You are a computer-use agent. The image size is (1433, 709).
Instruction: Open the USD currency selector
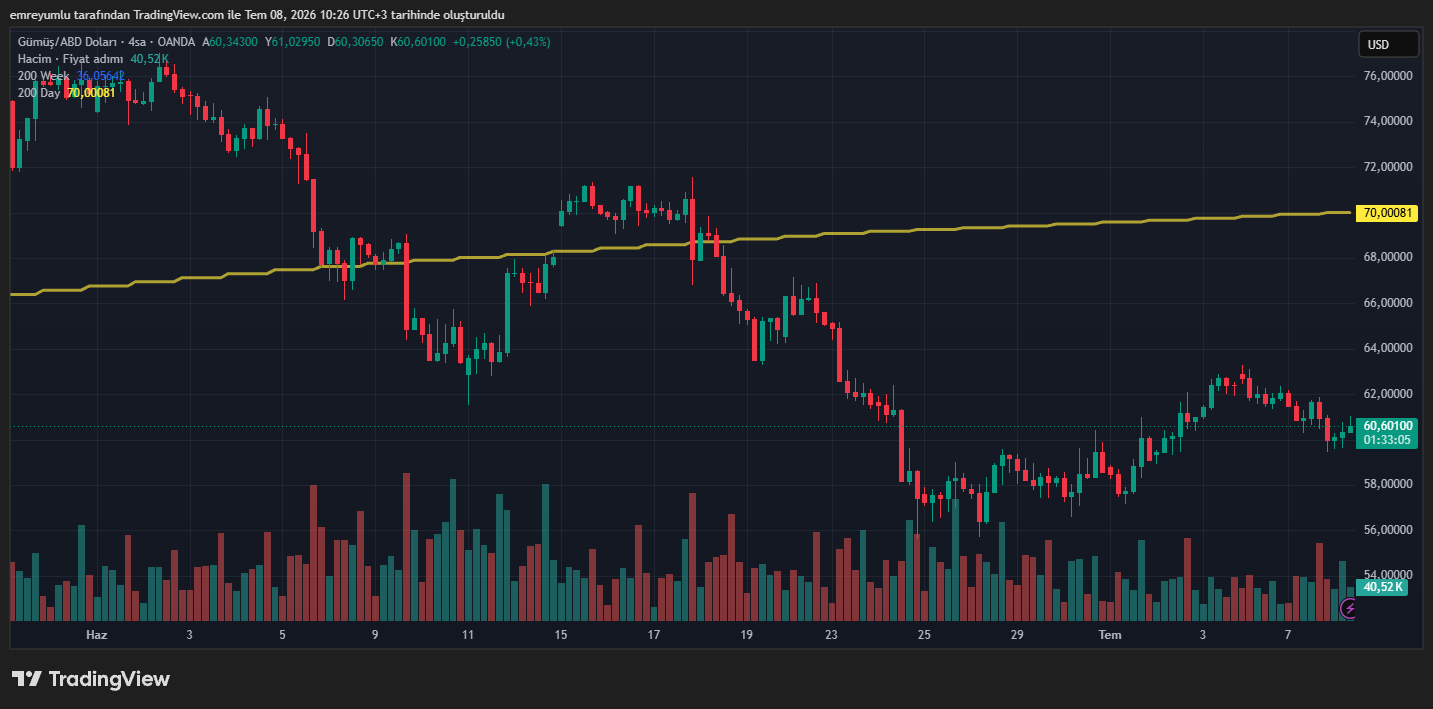pyautogui.click(x=1388, y=44)
